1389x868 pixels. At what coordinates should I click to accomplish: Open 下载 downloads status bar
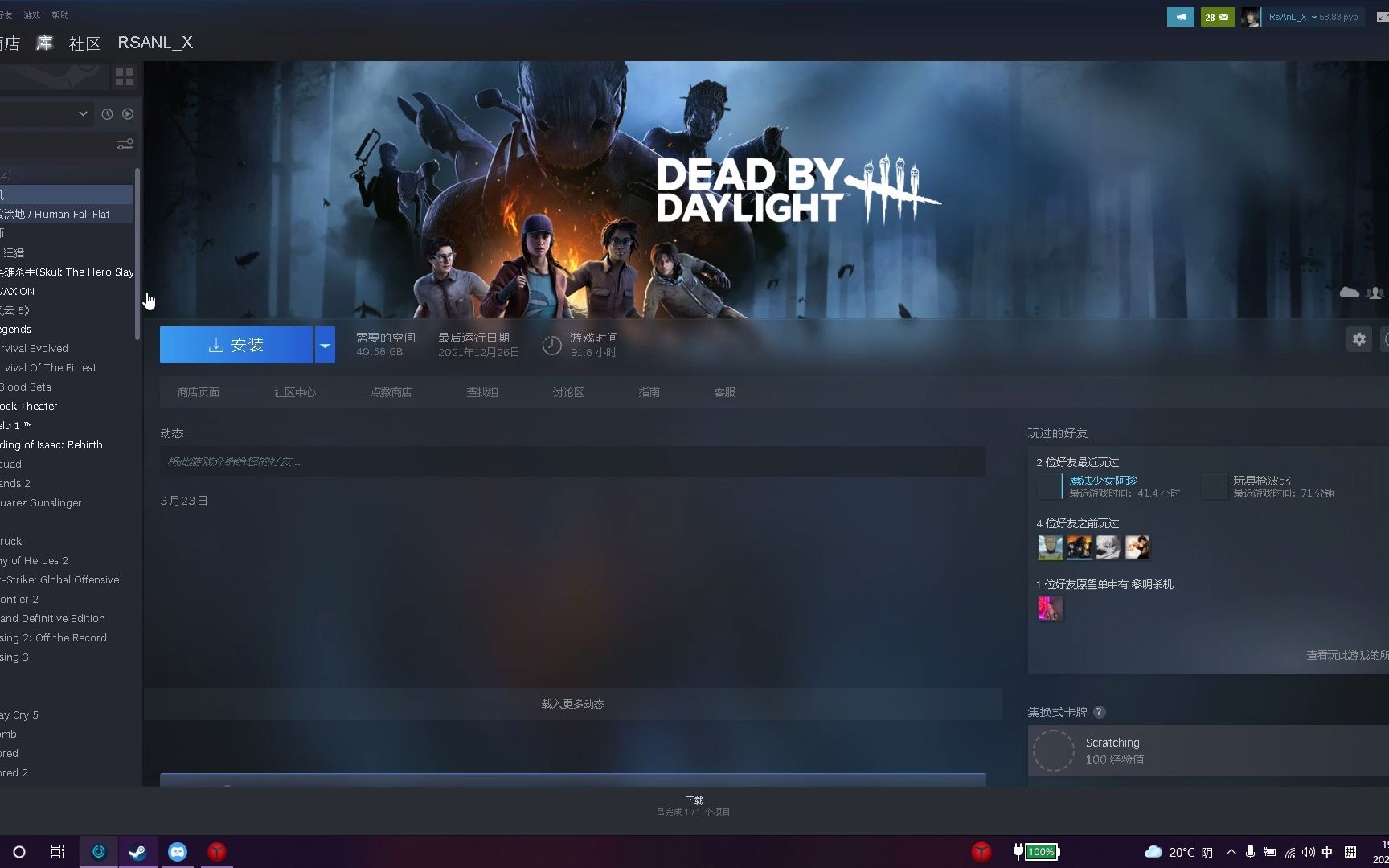694,805
